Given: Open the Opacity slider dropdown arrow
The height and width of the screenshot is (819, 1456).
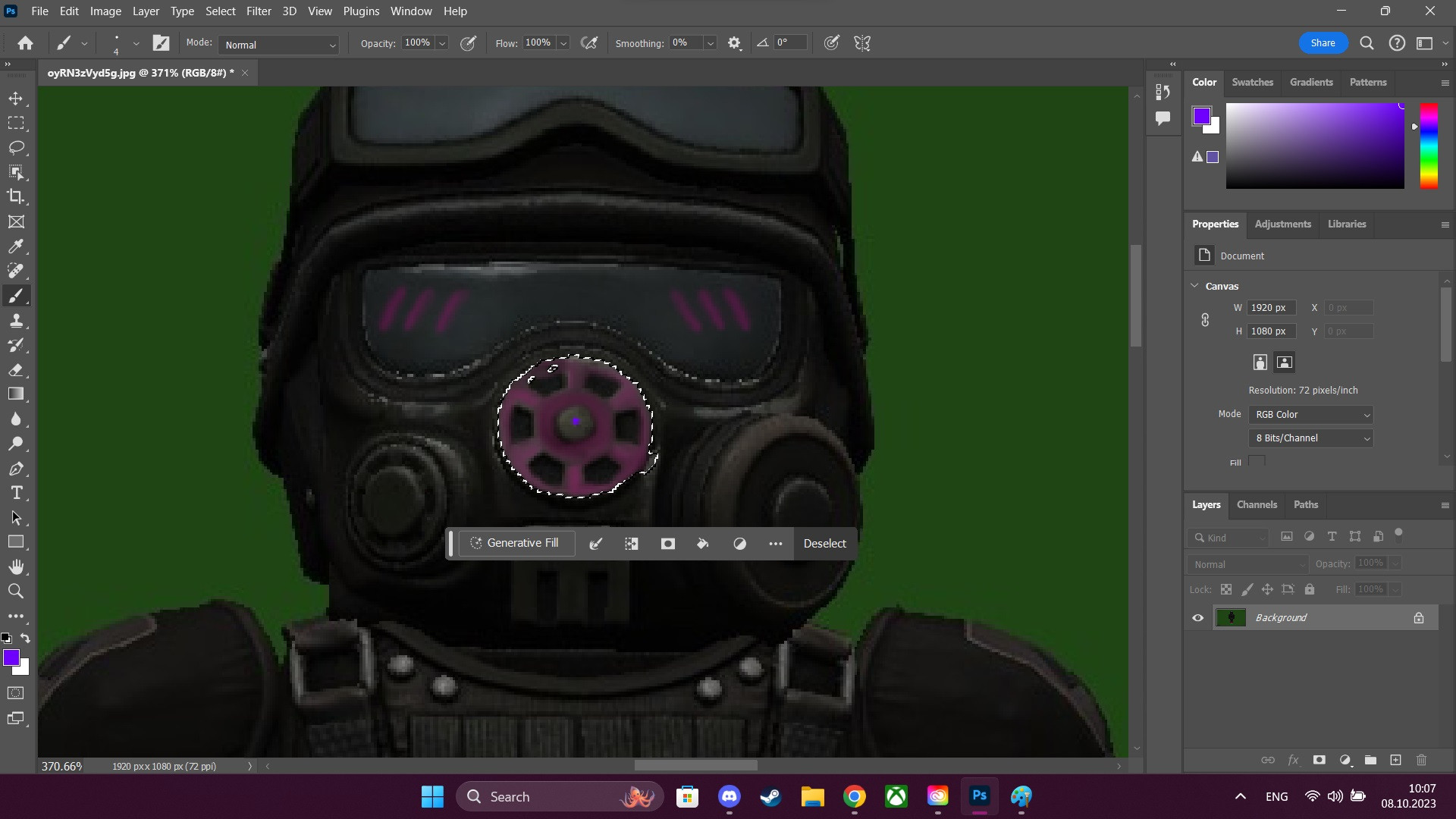Looking at the screenshot, I should pos(442,43).
